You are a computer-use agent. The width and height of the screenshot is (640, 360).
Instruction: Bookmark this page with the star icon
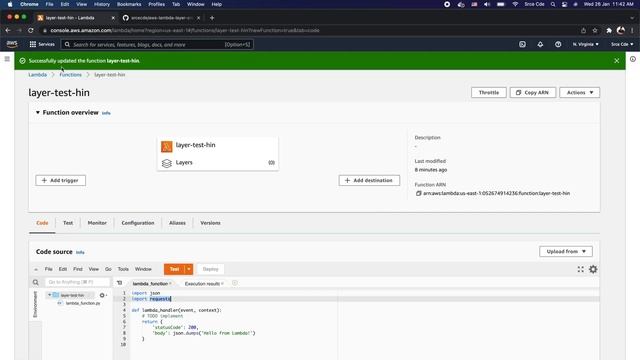point(595,30)
